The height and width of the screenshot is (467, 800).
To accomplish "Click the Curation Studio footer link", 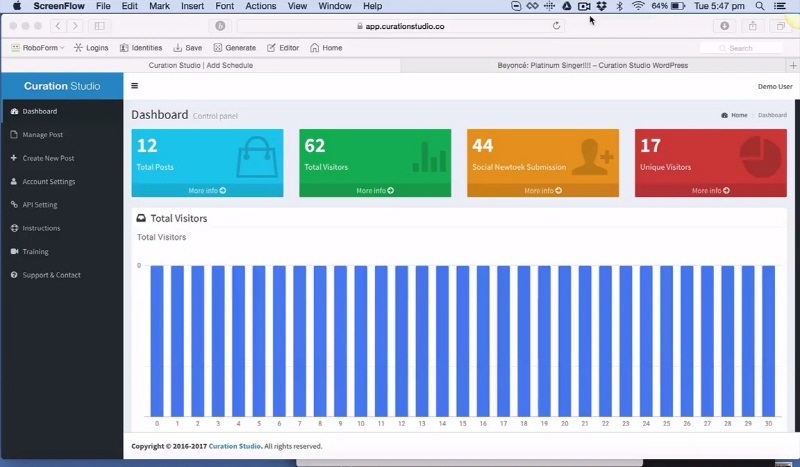I will pos(235,446).
